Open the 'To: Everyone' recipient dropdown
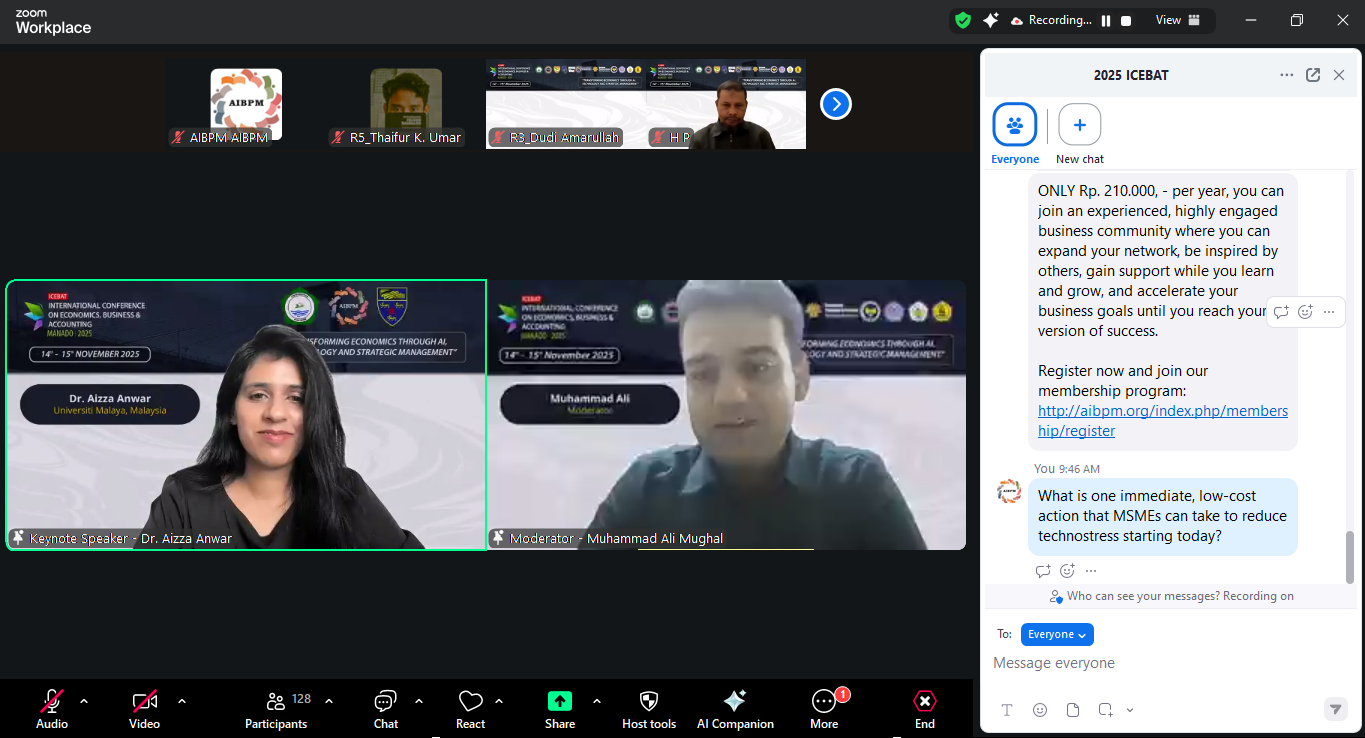 click(x=1057, y=634)
